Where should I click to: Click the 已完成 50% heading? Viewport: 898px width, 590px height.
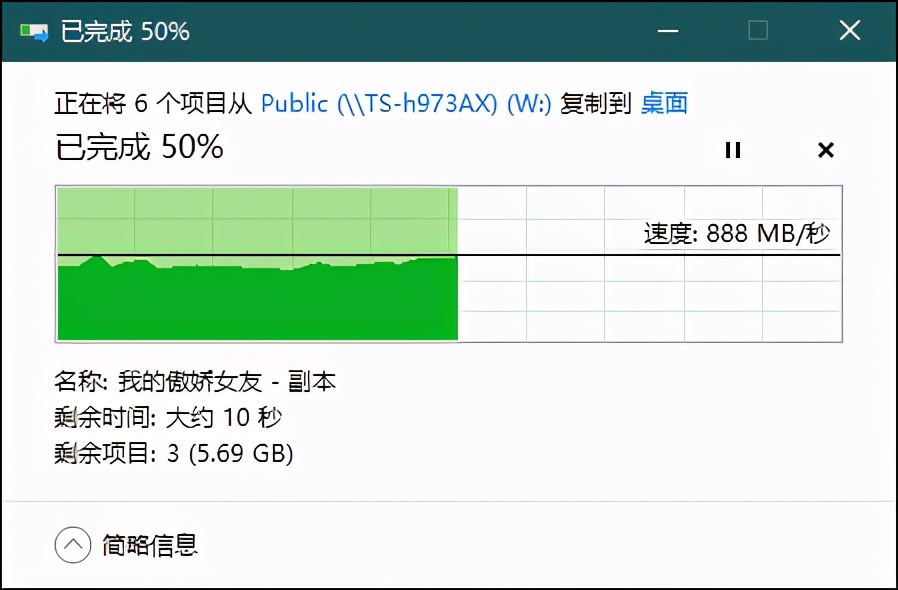(139, 147)
